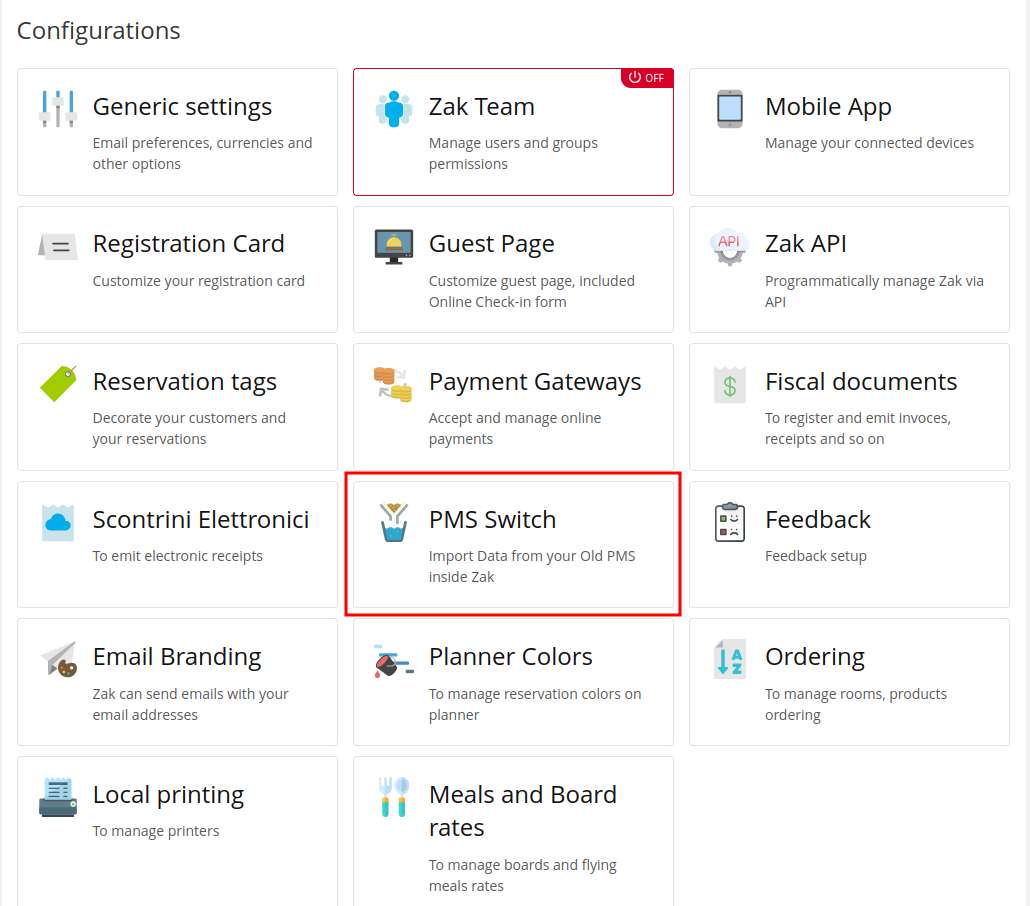Click the Generic settings sliders icon
The width and height of the screenshot is (1030, 906).
tap(58, 108)
